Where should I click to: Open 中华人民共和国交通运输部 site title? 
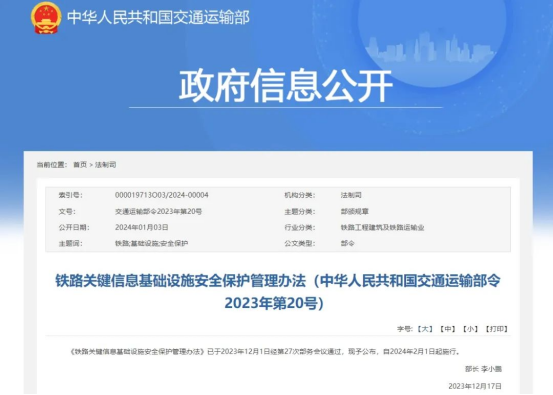pyautogui.click(x=158, y=18)
